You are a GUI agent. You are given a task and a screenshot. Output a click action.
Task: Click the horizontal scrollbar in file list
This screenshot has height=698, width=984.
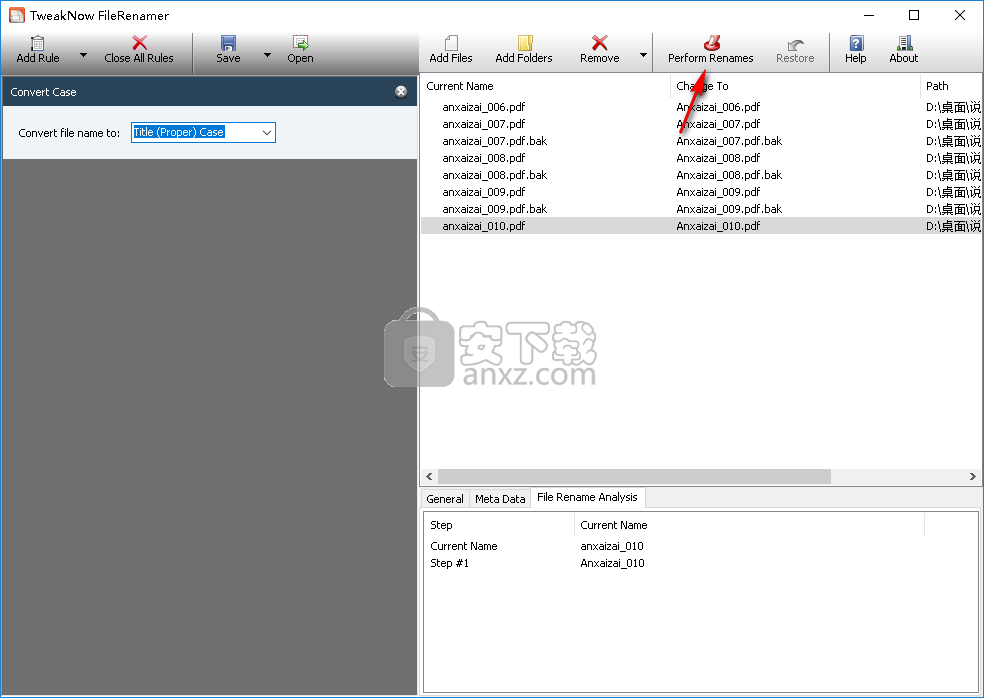tap(634, 477)
